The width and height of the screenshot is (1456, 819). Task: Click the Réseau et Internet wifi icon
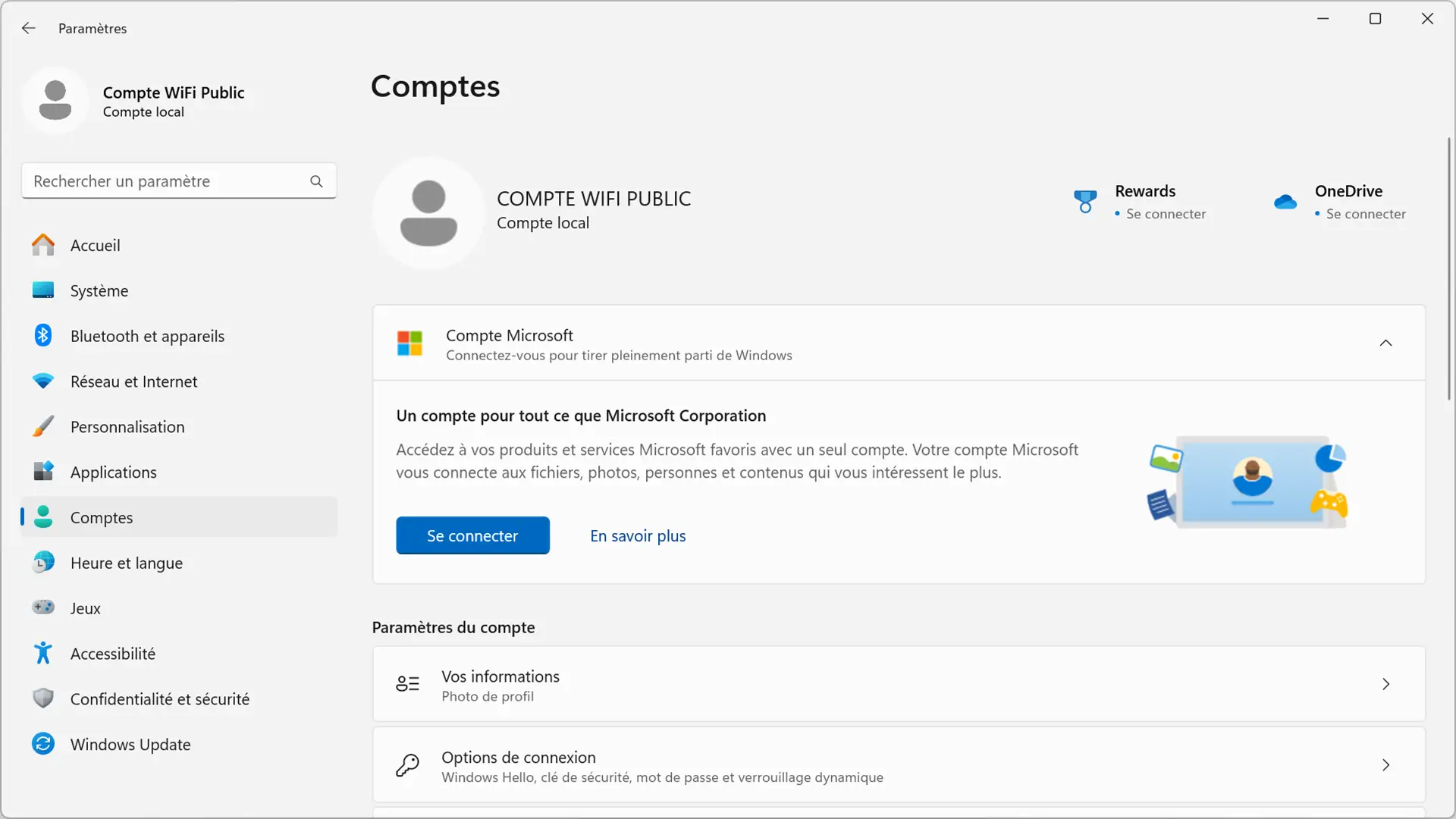pyautogui.click(x=43, y=381)
